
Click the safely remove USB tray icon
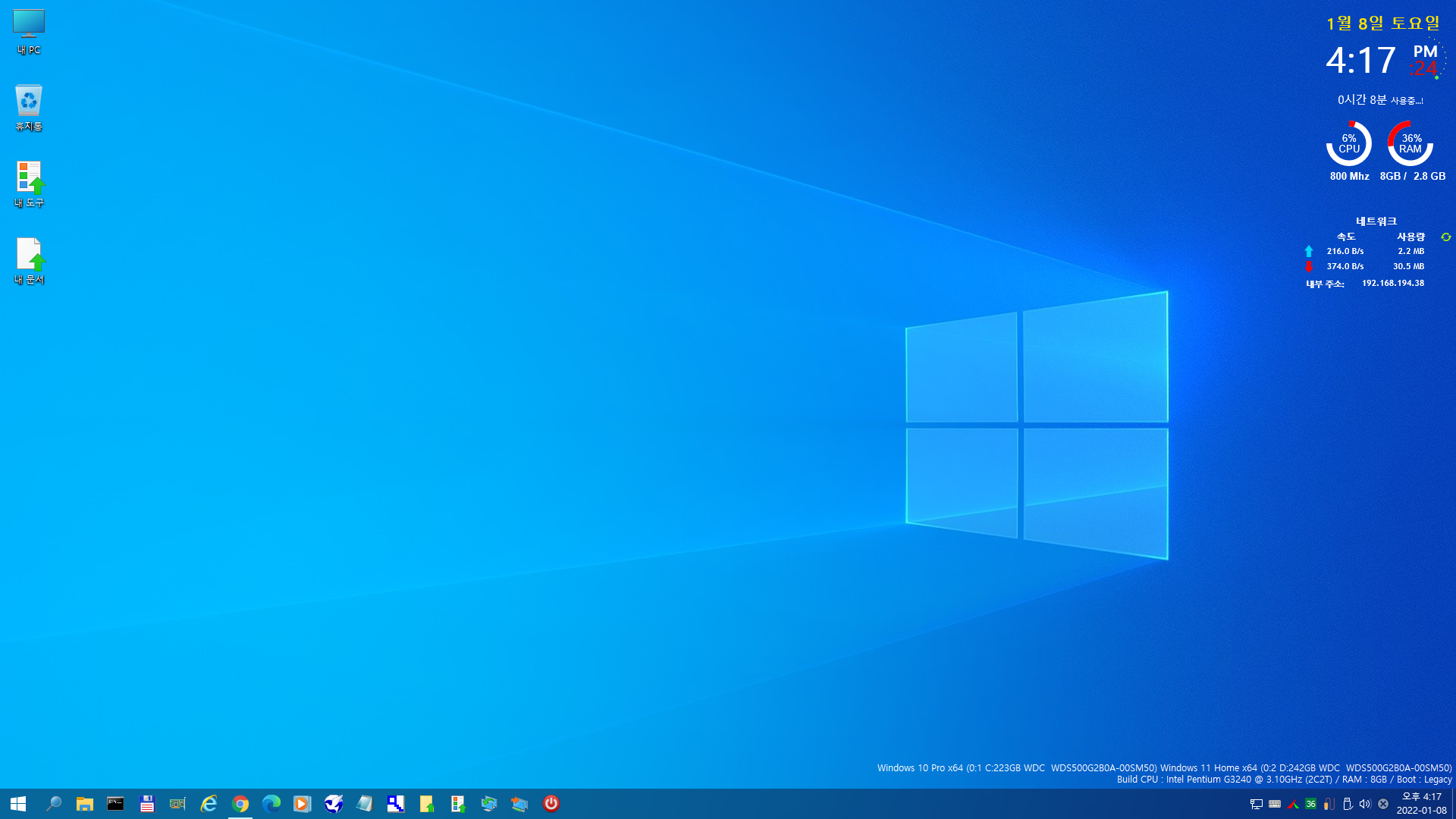point(1348,804)
